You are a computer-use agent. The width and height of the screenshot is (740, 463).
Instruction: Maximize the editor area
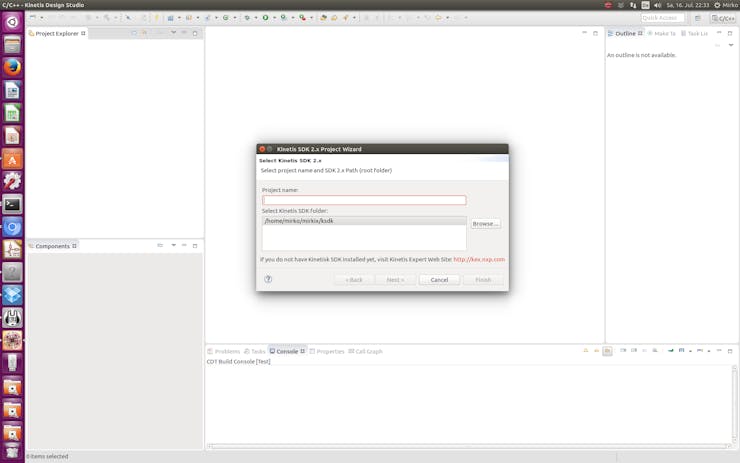[596, 33]
